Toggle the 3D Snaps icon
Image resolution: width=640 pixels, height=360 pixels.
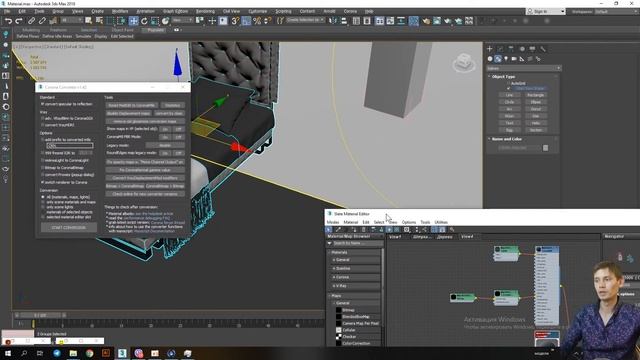pyautogui.click(x=235, y=20)
